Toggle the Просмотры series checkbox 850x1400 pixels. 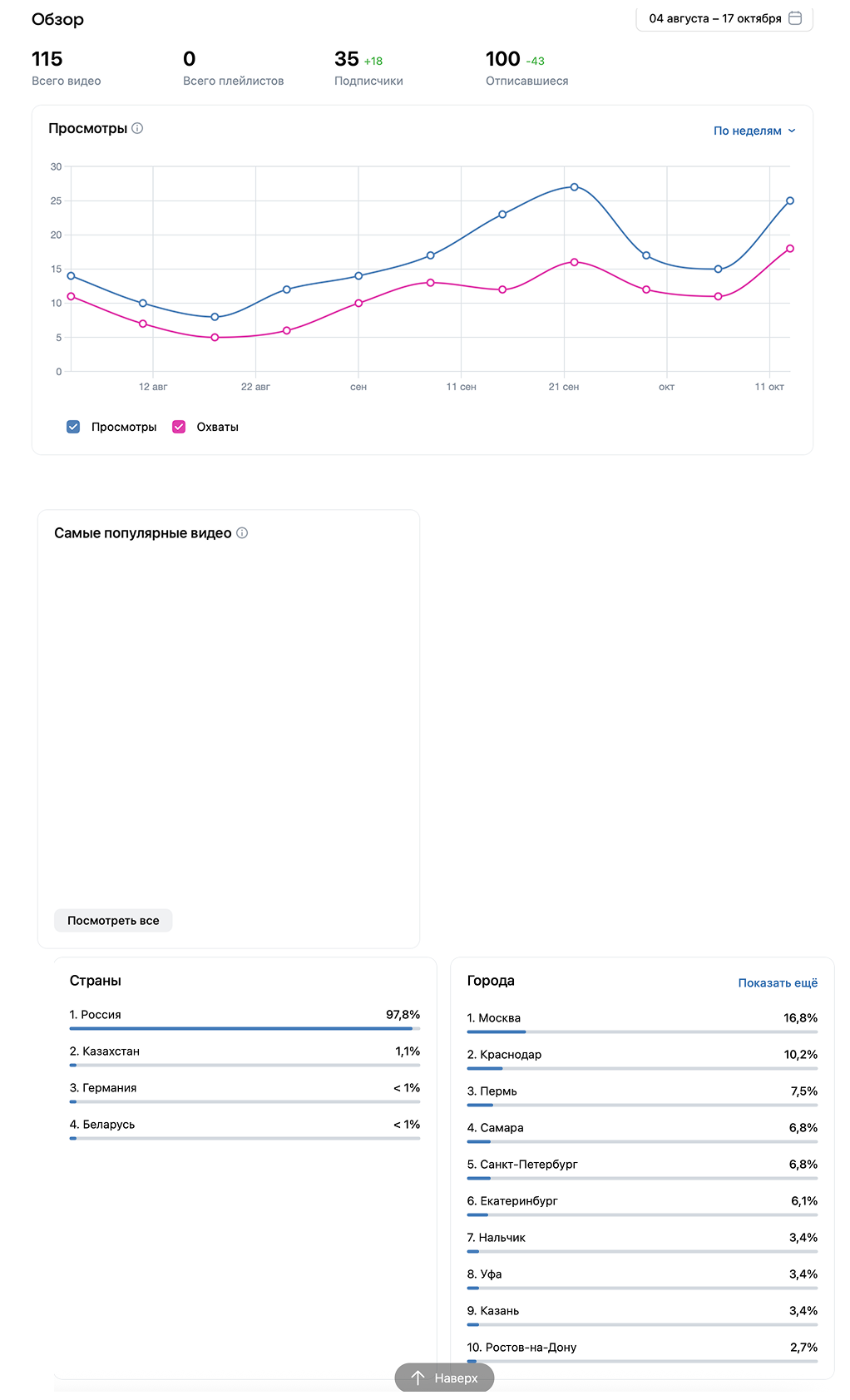click(x=73, y=427)
